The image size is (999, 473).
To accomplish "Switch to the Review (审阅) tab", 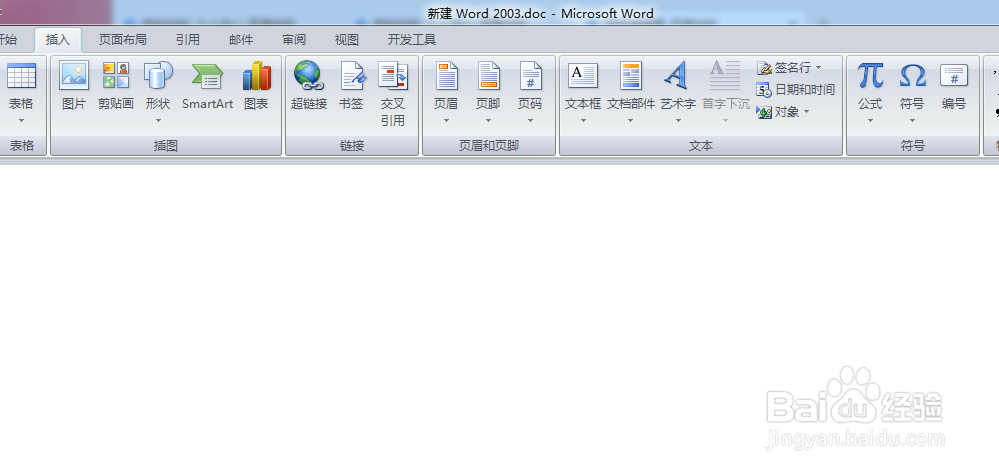I will click(294, 40).
